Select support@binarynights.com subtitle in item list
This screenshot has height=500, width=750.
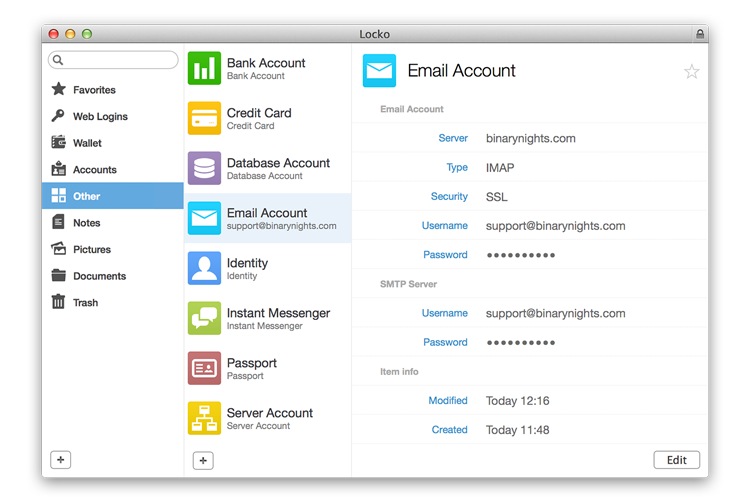click(281, 226)
